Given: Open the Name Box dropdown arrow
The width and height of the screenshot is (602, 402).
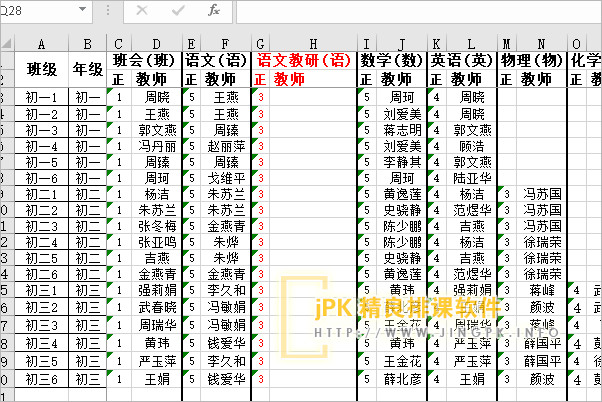Looking at the screenshot, I should click(82, 9).
